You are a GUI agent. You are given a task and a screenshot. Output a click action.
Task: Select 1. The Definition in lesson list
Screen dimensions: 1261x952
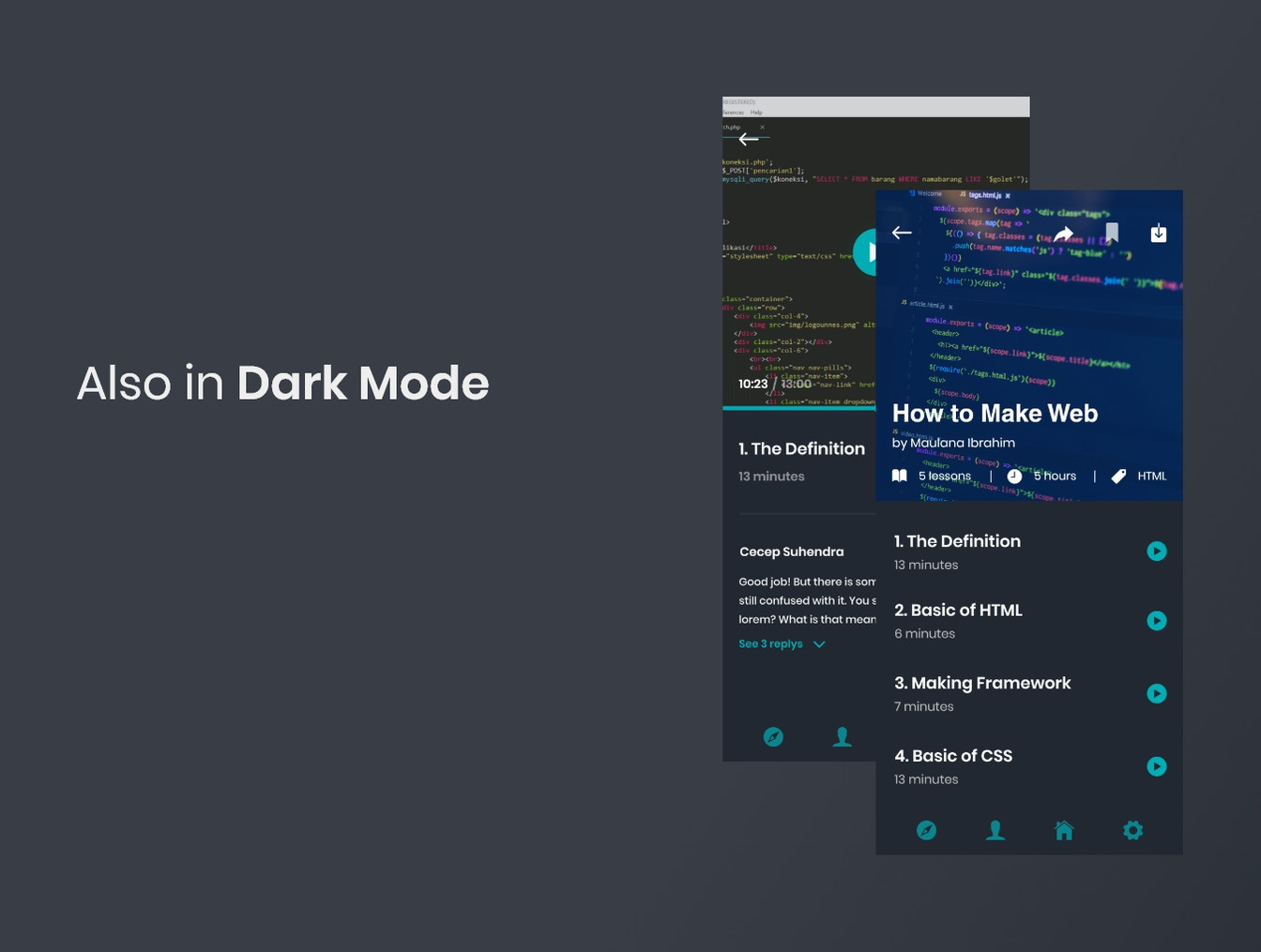957,541
